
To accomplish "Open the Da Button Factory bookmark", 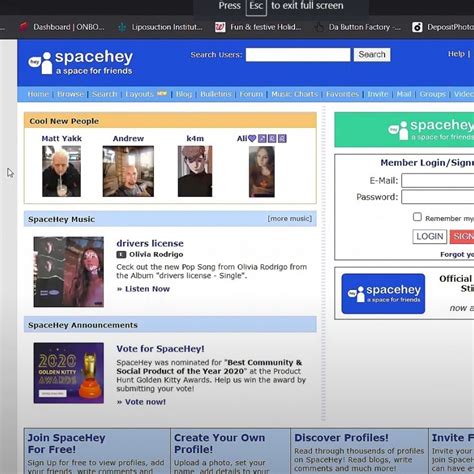I will coord(358,27).
